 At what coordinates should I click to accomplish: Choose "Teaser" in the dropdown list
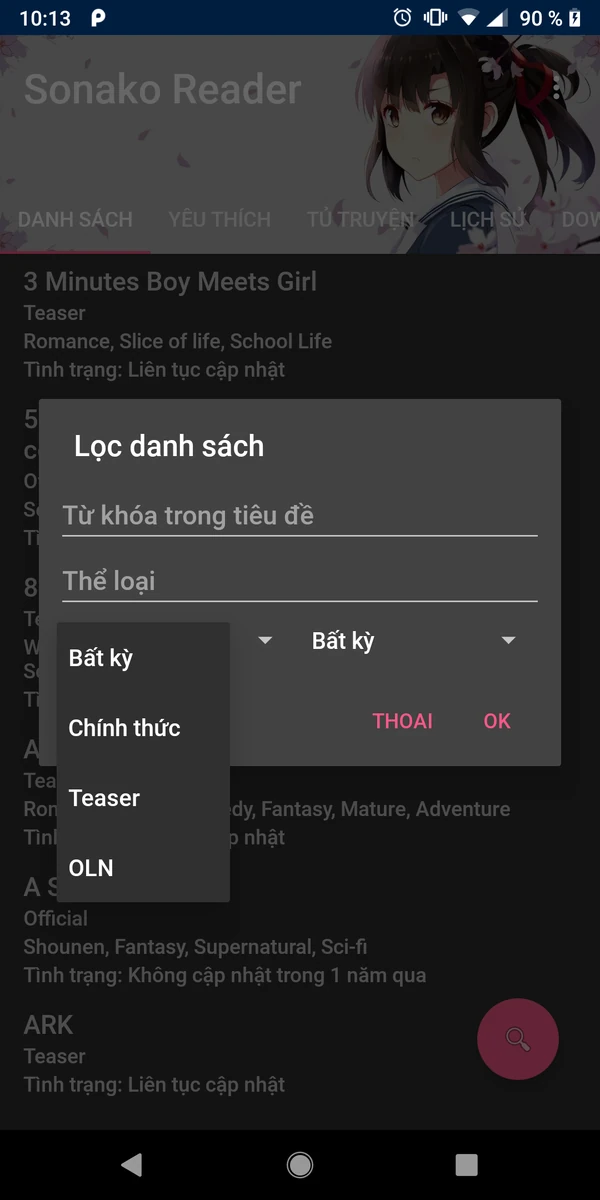pos(103,797)
